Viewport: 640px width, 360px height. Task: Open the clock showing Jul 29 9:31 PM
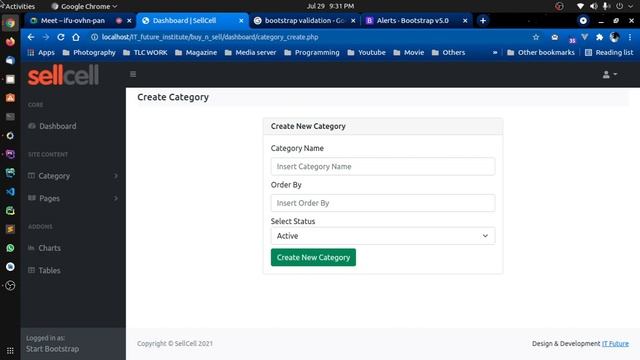point(330,6)
